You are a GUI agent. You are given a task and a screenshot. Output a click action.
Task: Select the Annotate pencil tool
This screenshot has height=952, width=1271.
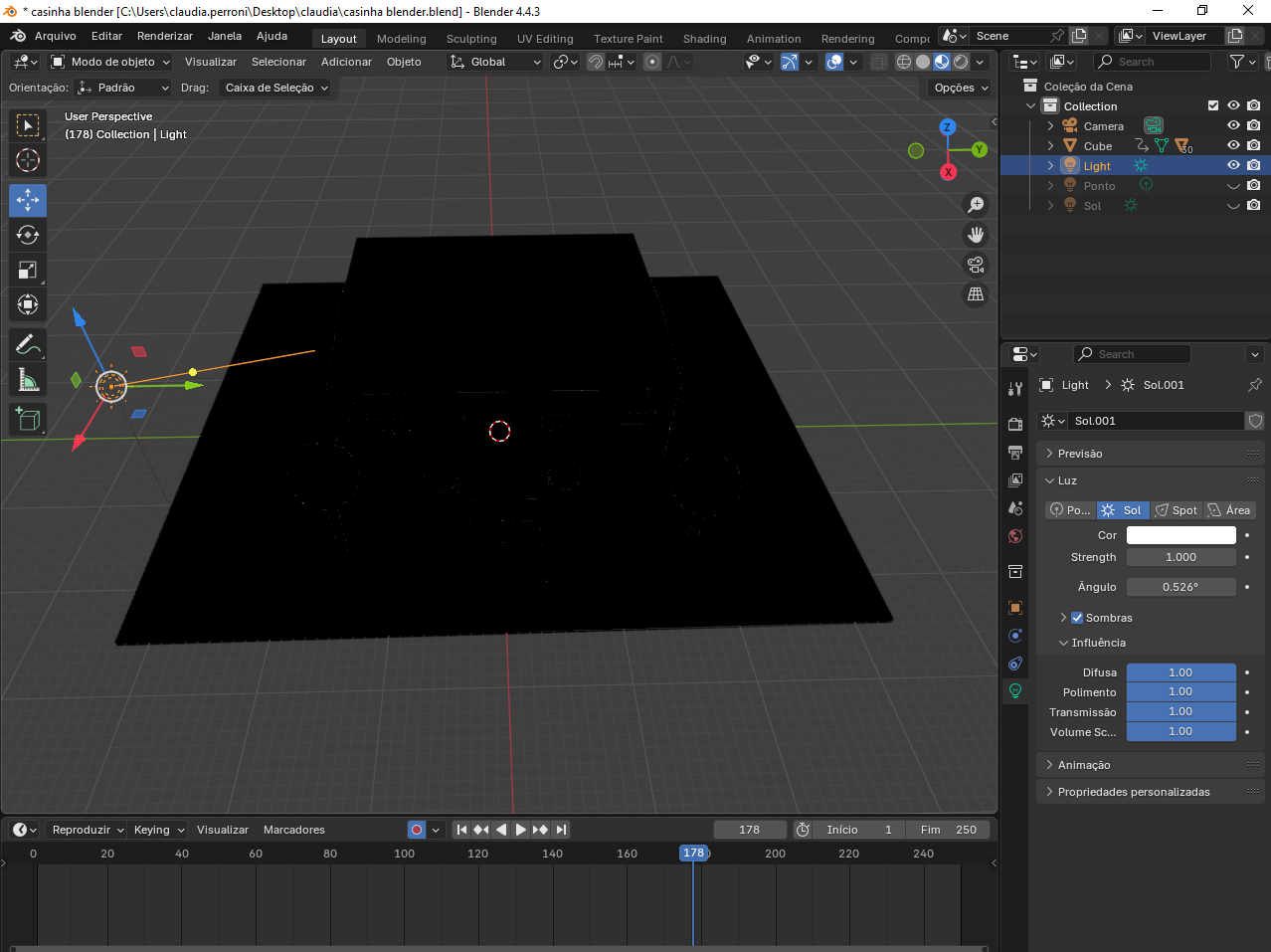(x=28, y=345)
